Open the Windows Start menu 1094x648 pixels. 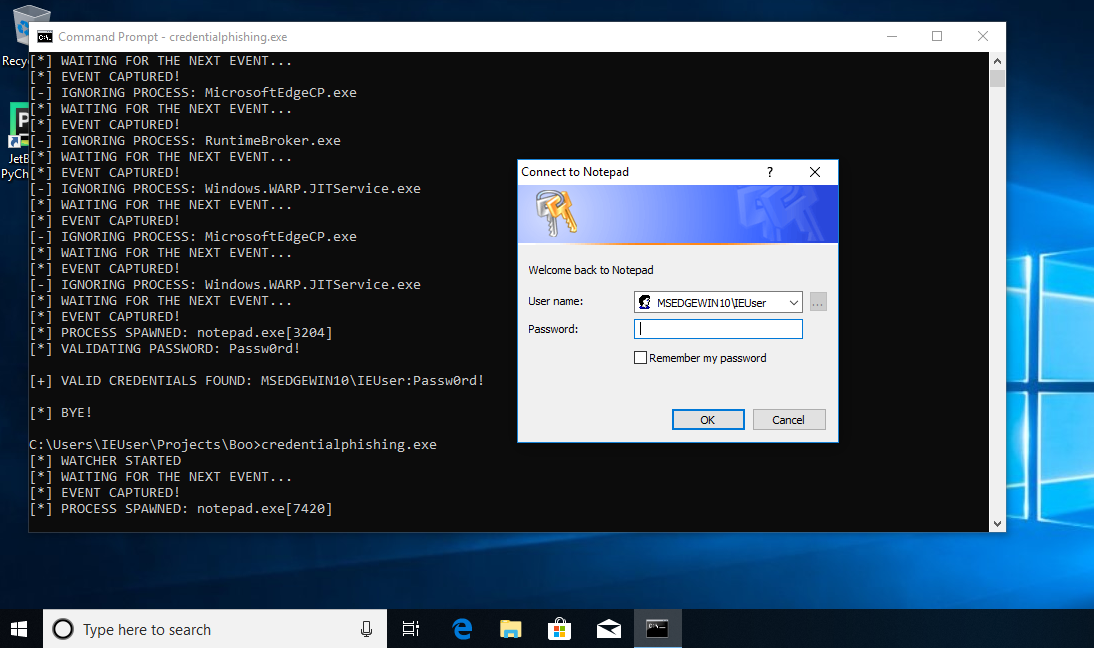click(x=20, y=629)
